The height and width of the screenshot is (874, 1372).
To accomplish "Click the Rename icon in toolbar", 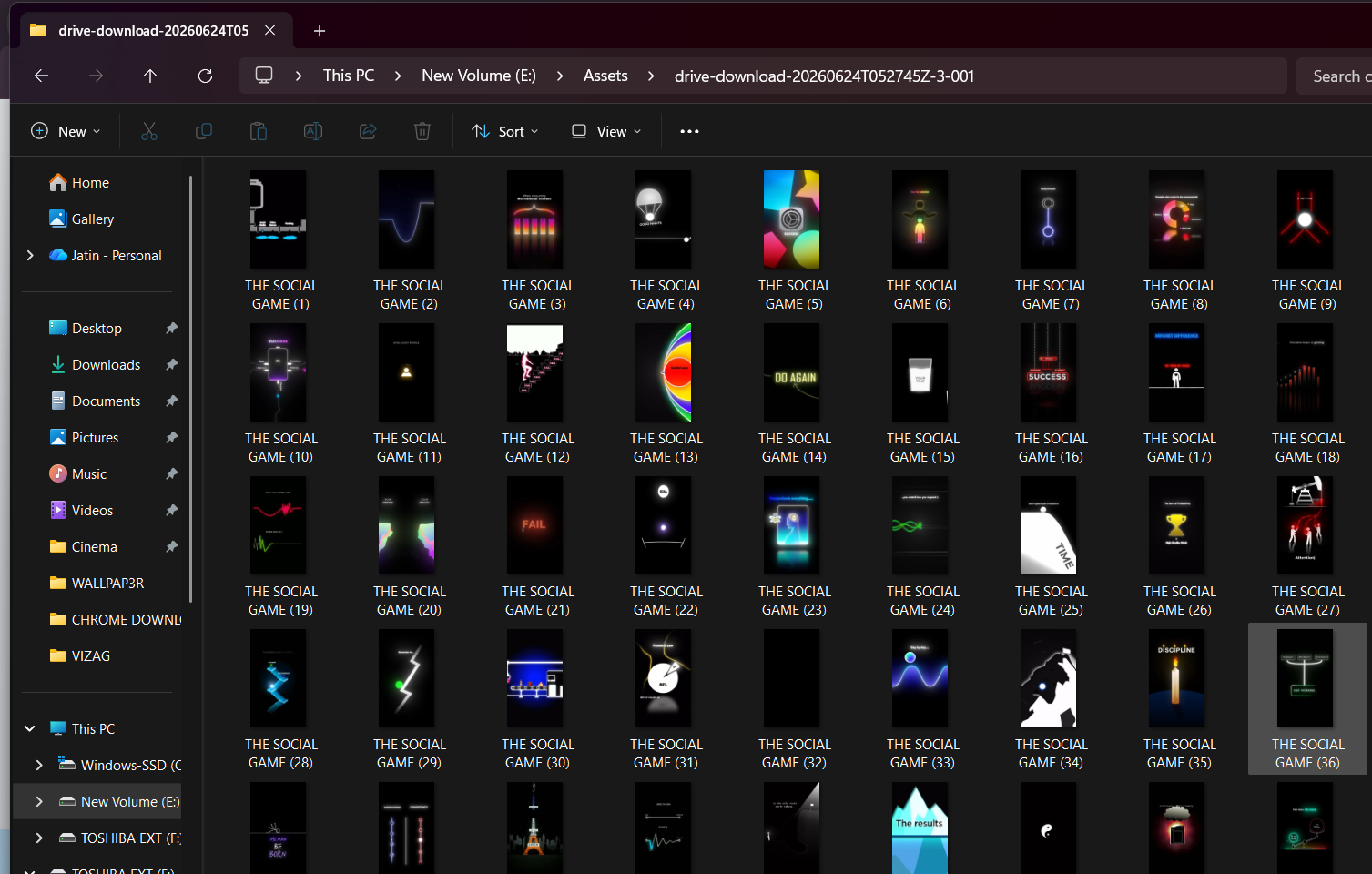I will coord(313,131).
